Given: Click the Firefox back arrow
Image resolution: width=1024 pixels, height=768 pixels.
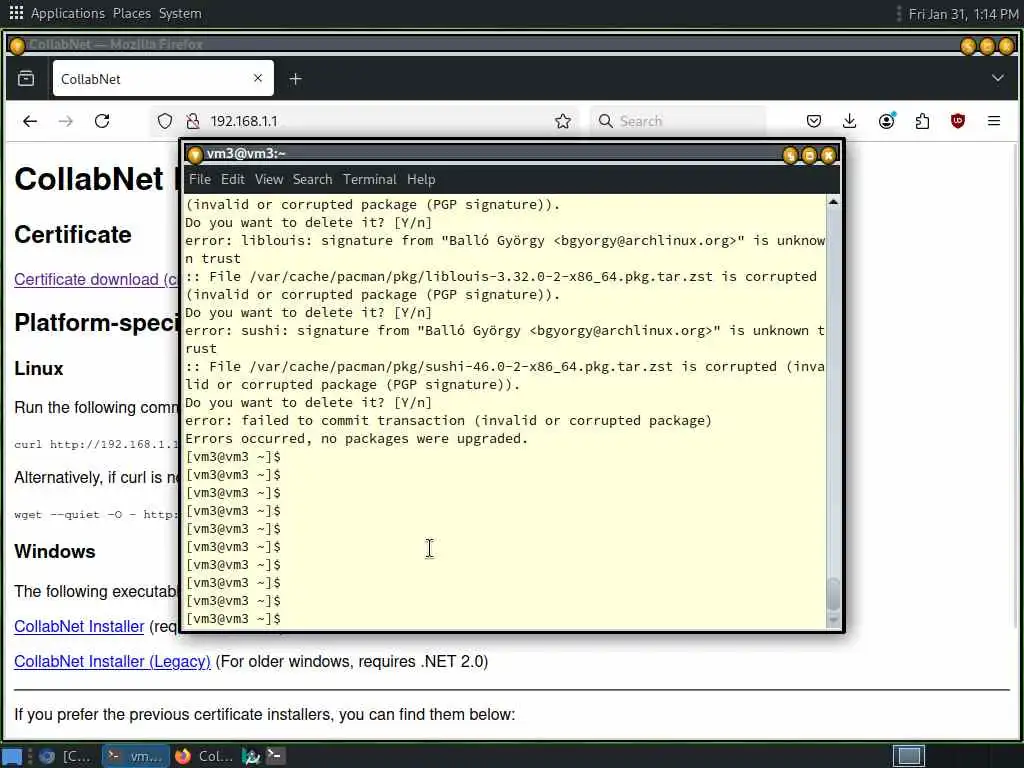Looking at the screenshot, I should [30, 121].
